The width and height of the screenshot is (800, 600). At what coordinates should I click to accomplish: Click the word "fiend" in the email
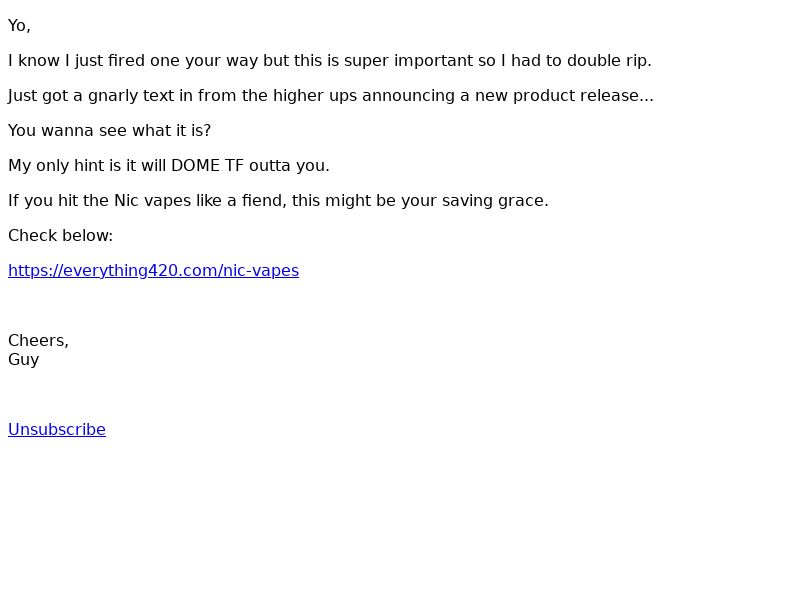tap(261, 201)
